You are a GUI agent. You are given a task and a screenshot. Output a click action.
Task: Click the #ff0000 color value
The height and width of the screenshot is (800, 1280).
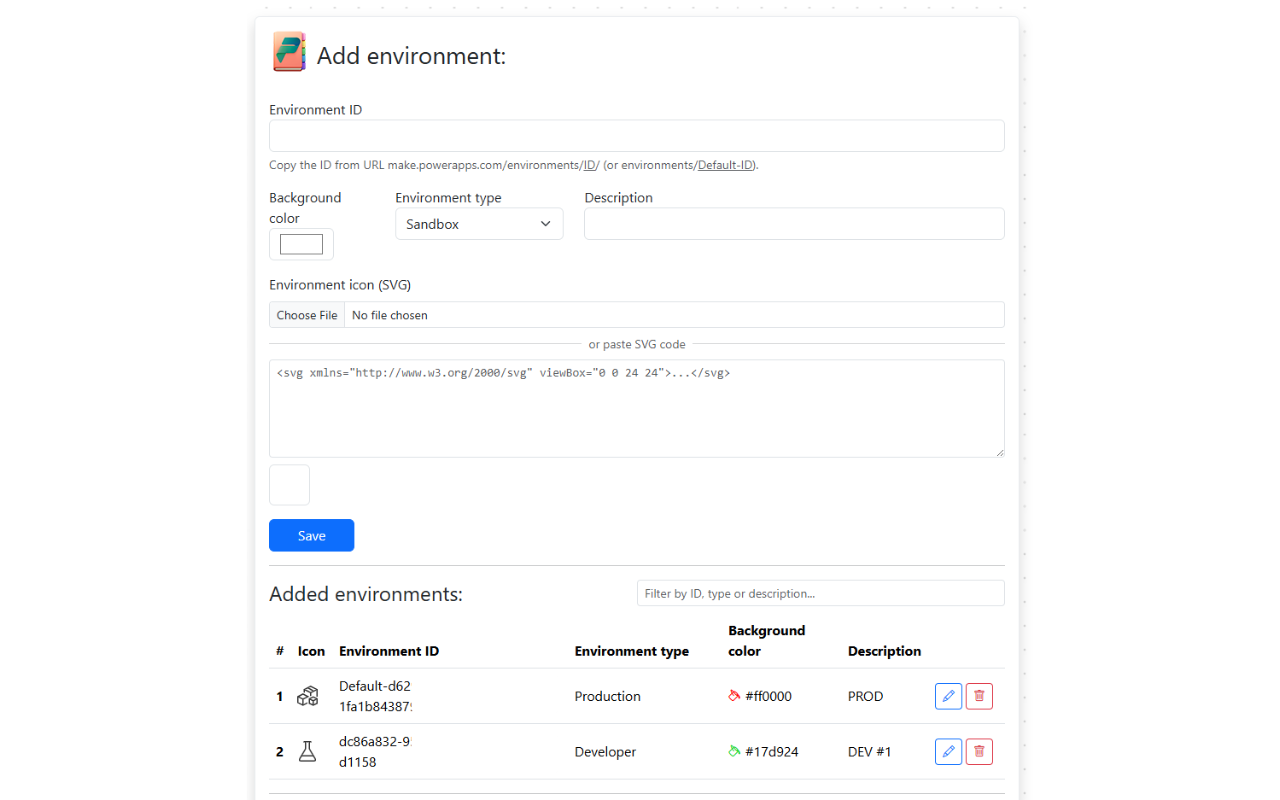[x=769, y=696]
